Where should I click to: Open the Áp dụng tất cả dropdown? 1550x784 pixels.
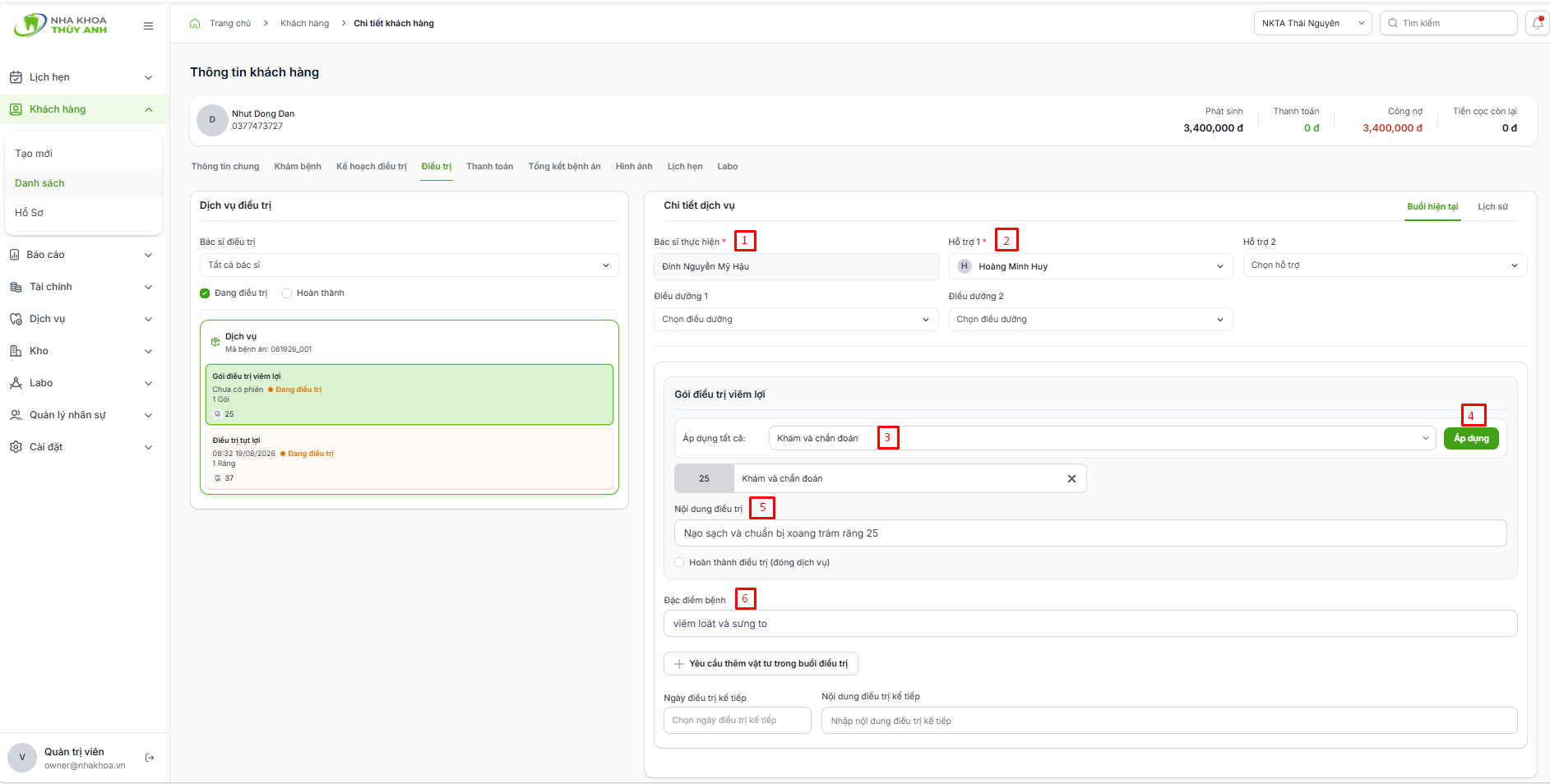(1103, 438)
